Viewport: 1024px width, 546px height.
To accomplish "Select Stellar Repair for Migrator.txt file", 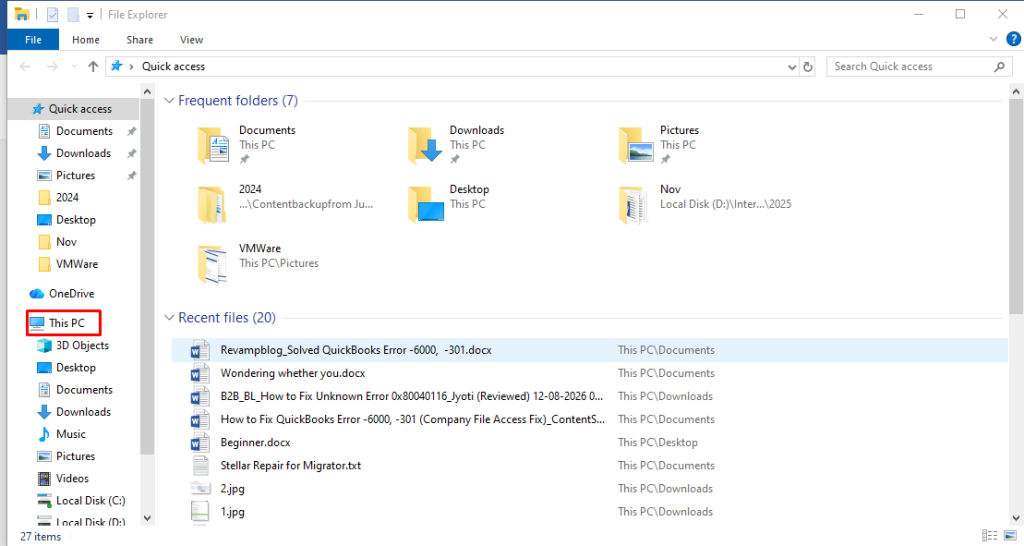I will (291, 466).
